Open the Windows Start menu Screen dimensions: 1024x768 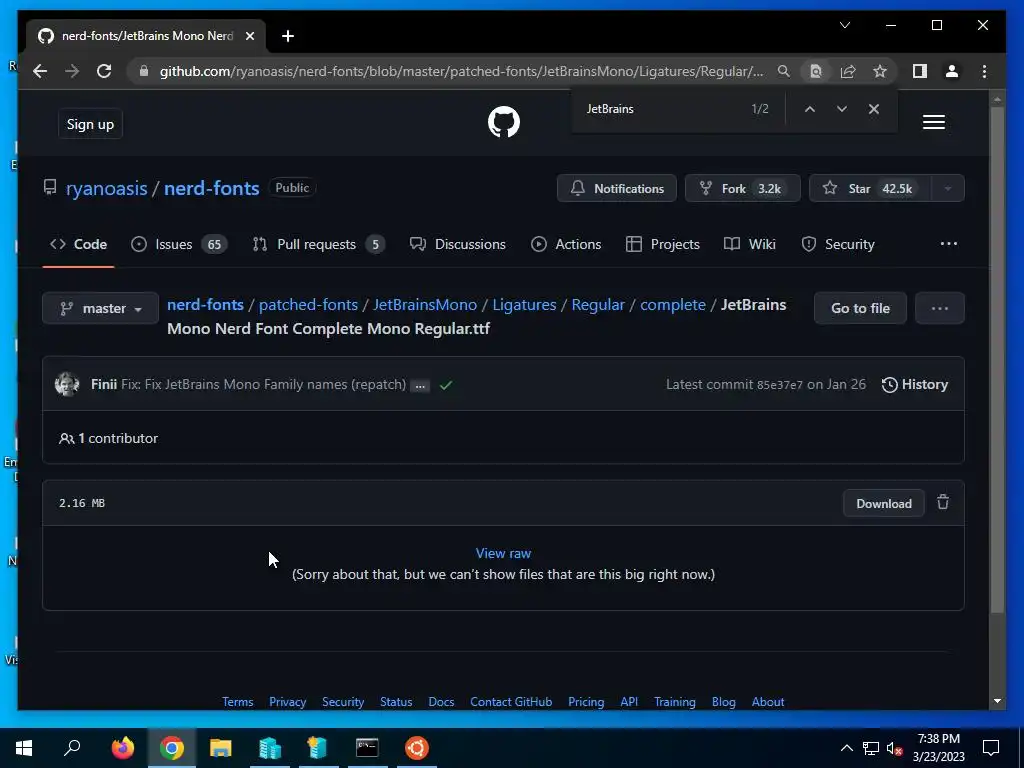tap(24, 748)
